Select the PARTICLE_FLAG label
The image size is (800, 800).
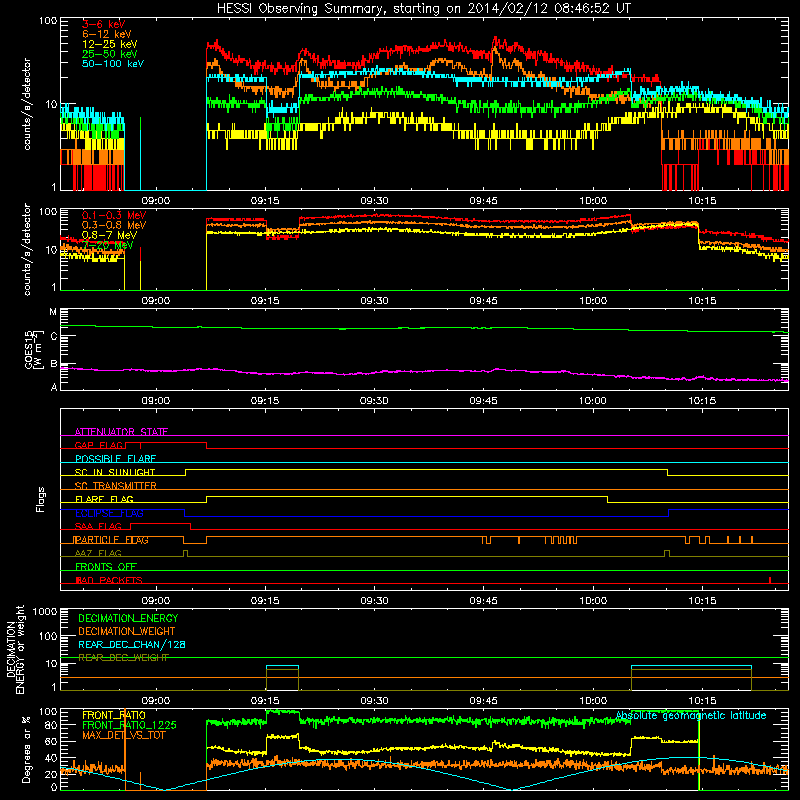(x=111, y=540)
